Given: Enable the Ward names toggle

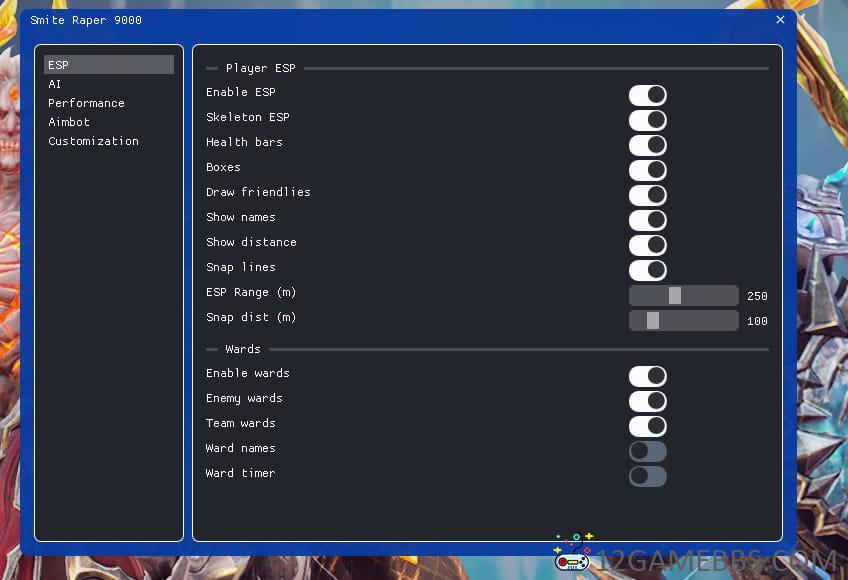Looking at the screenshot, I should point(647,451).
